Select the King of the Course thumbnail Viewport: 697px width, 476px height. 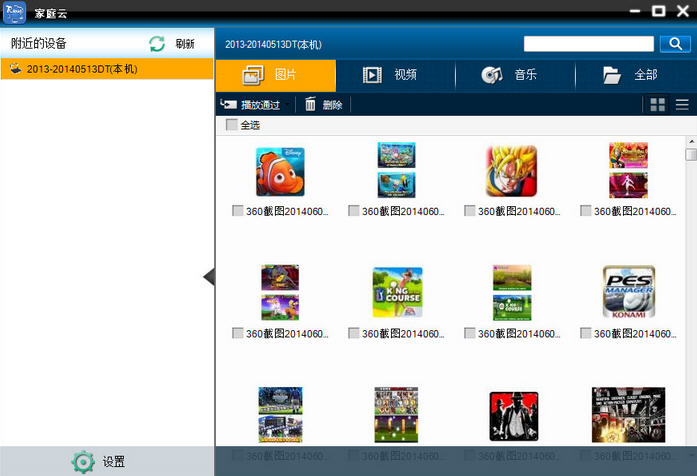click(x=397, y=292)
